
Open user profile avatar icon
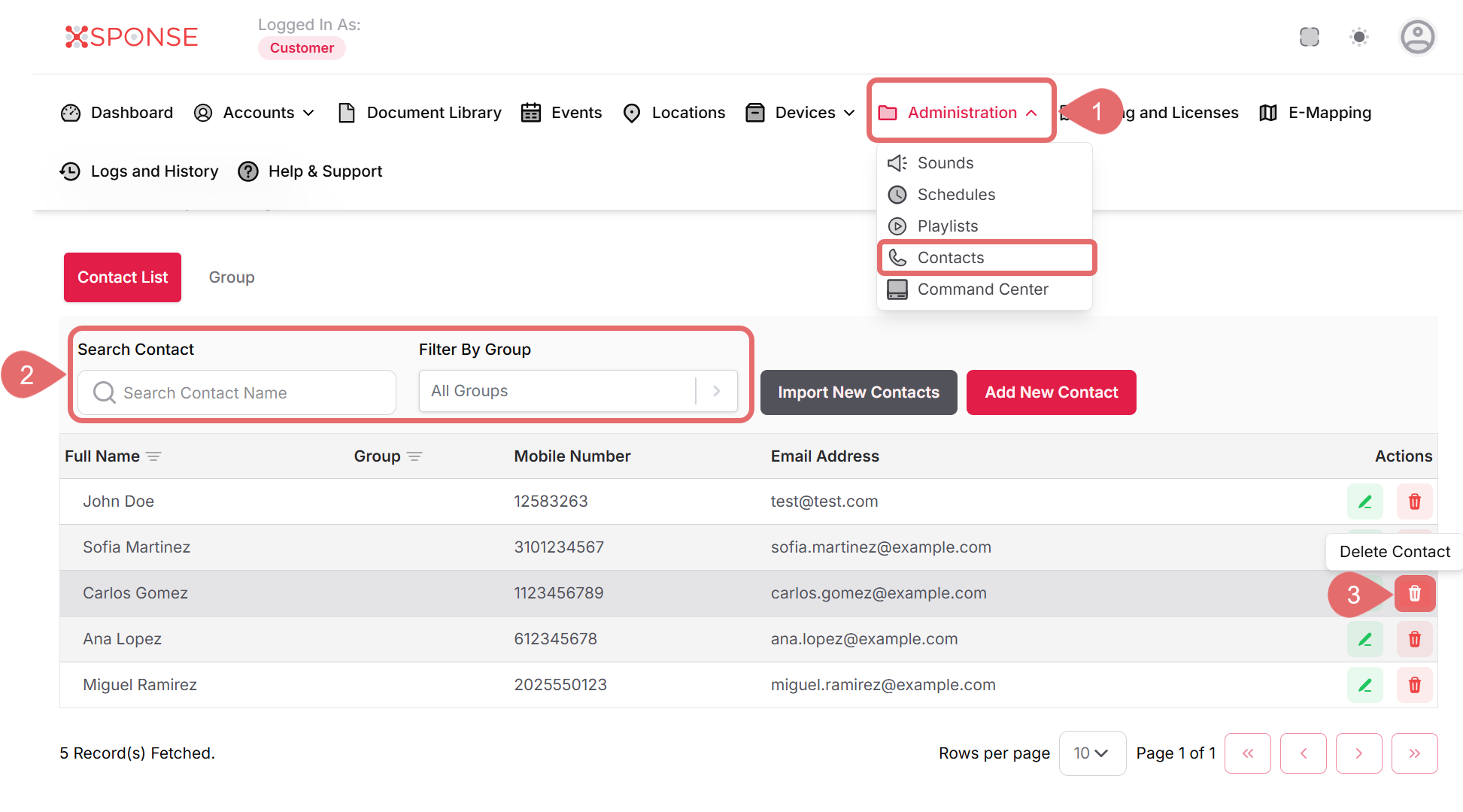click(1417, 37)
